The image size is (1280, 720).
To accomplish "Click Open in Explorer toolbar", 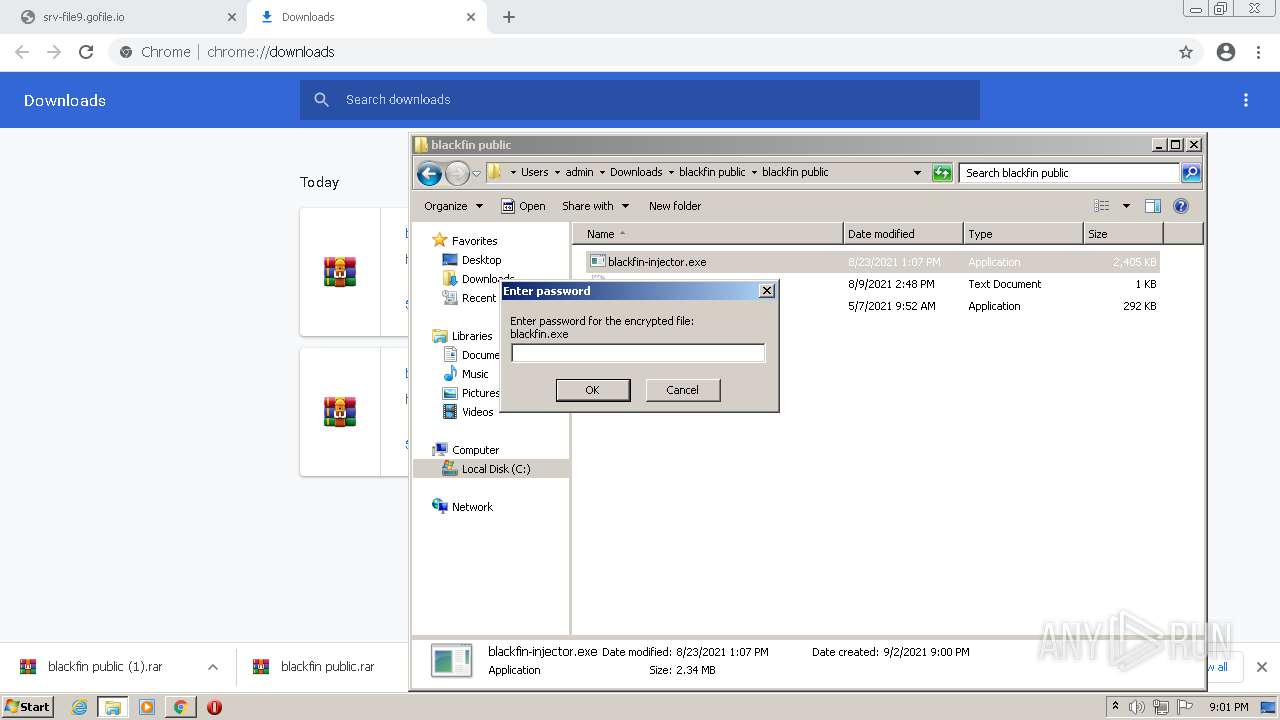I will [523, 206].
